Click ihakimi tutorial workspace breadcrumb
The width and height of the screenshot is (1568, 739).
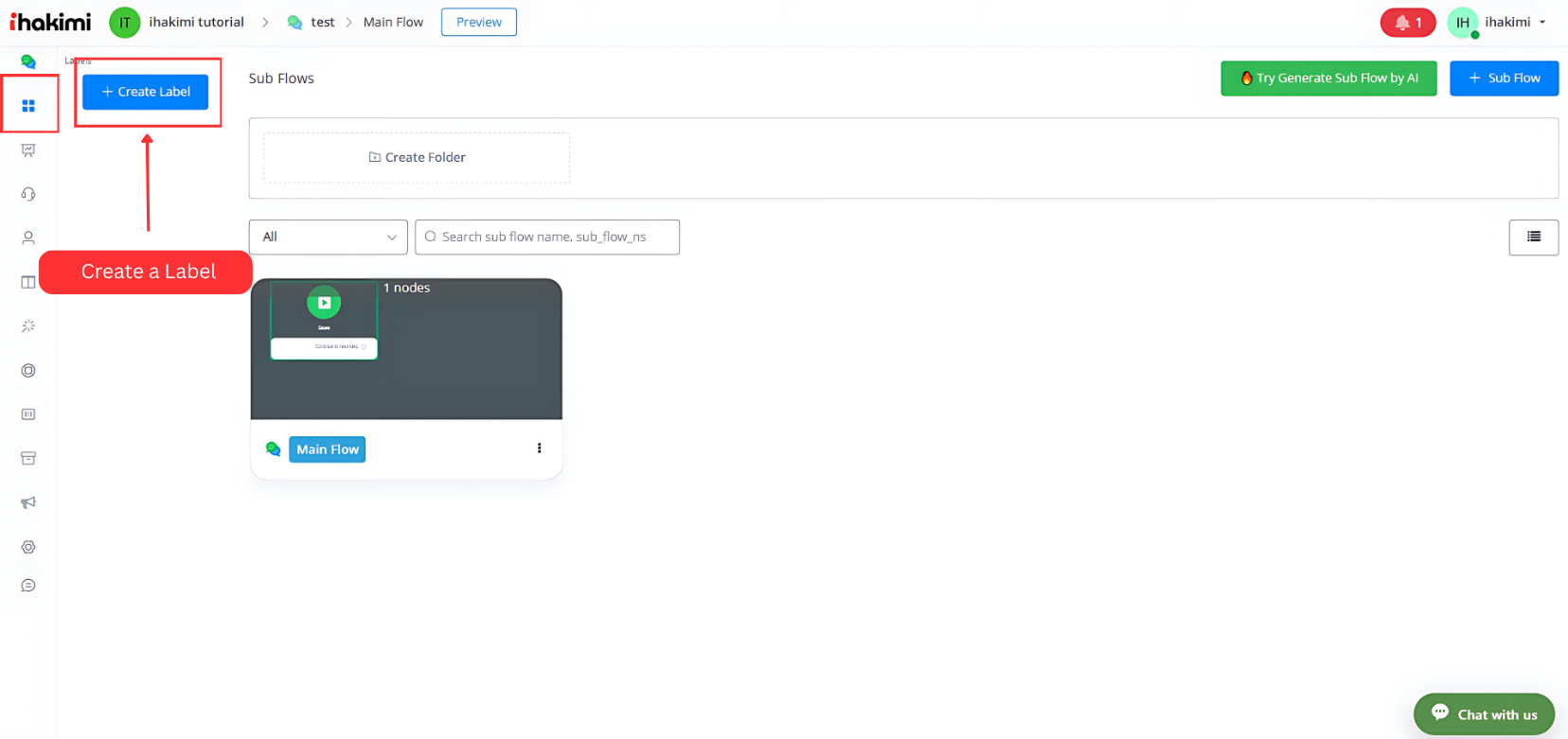pos(196,23)
